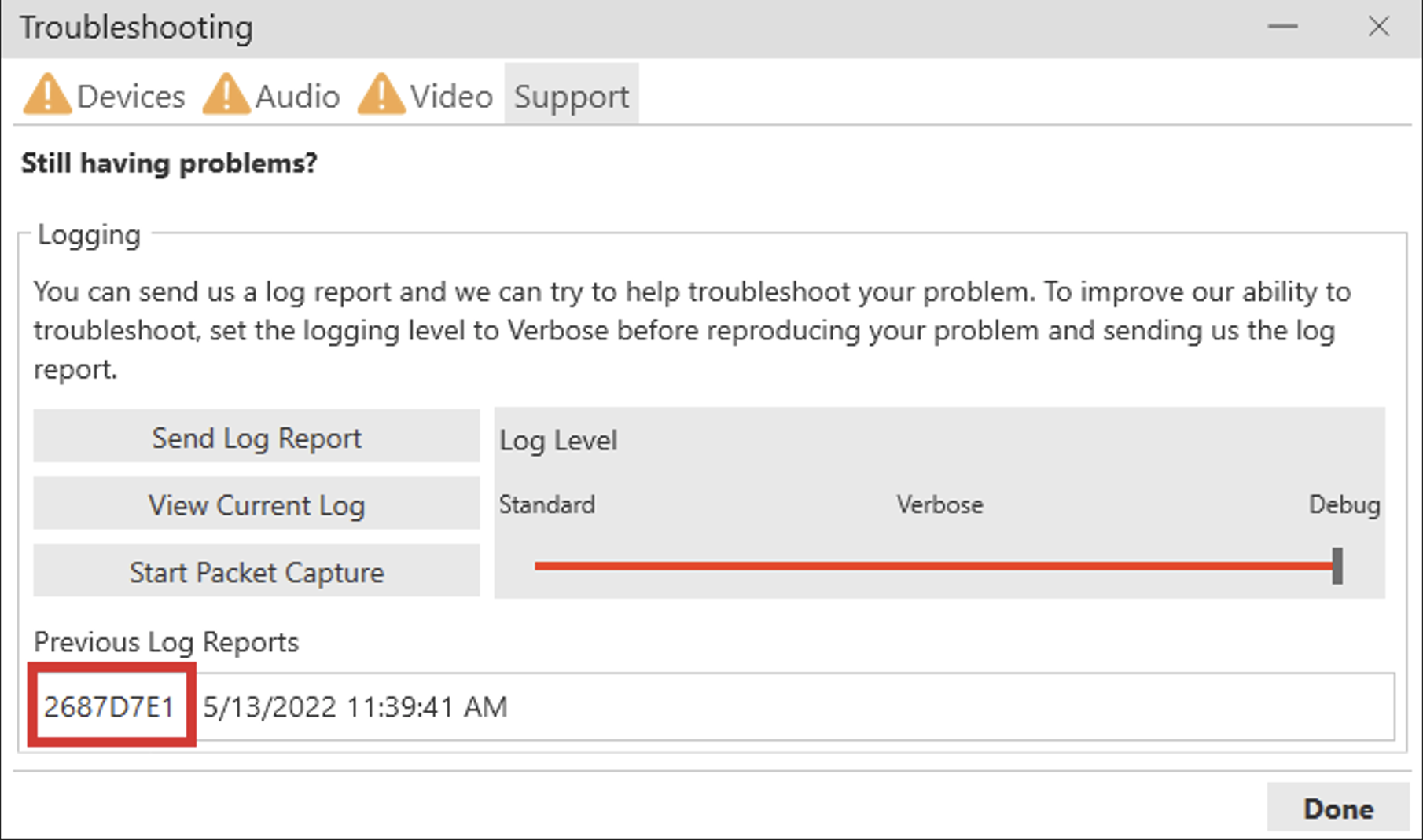This screenshot has width=1423, height=840.
Task: Click the warning icon on Video tab
Action: point(382,94)
